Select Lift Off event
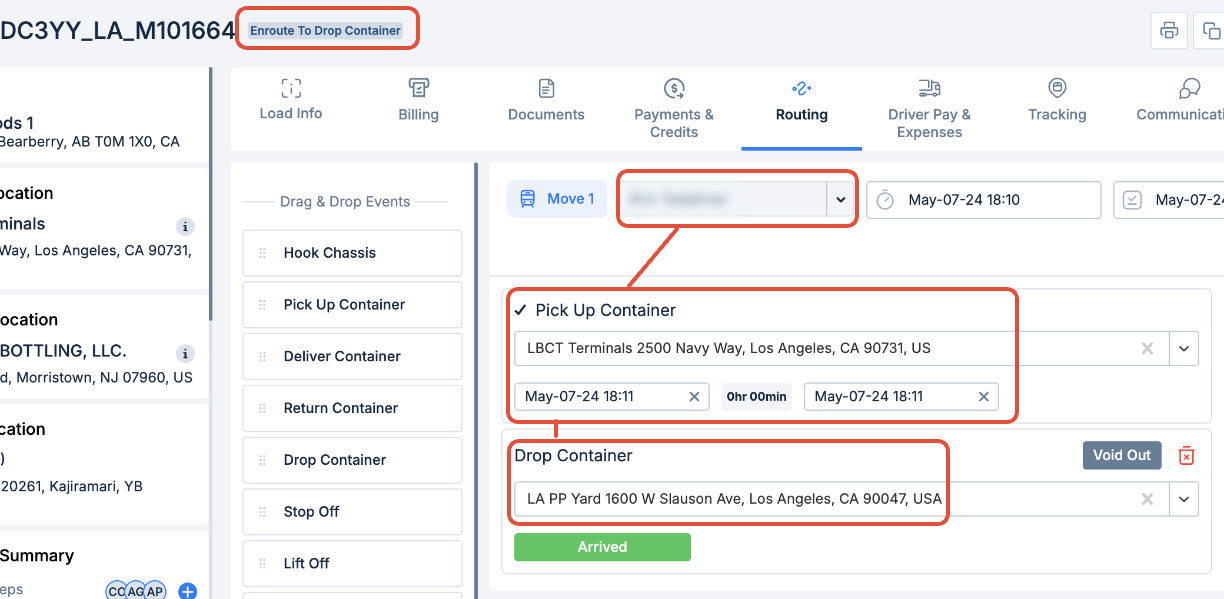1224x599 pixels. point(352,564)
